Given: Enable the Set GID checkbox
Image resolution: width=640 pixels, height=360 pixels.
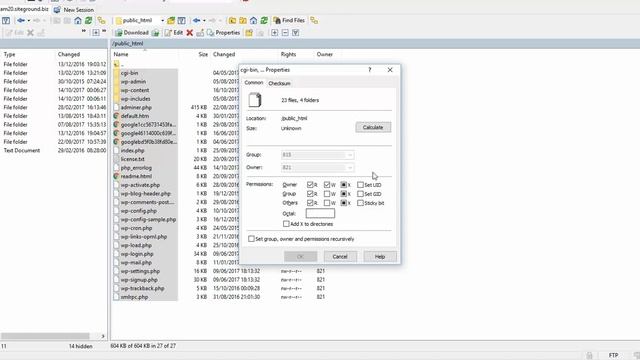Looking at the screenshot, I should coord(360,194).
